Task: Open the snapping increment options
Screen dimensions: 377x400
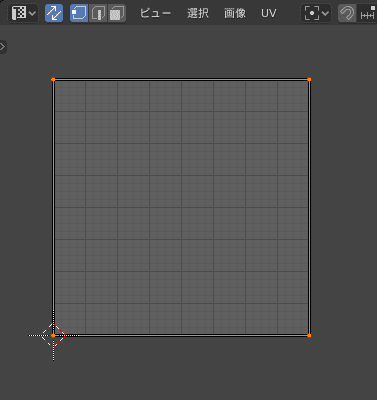Action: [x=367, y=13]
